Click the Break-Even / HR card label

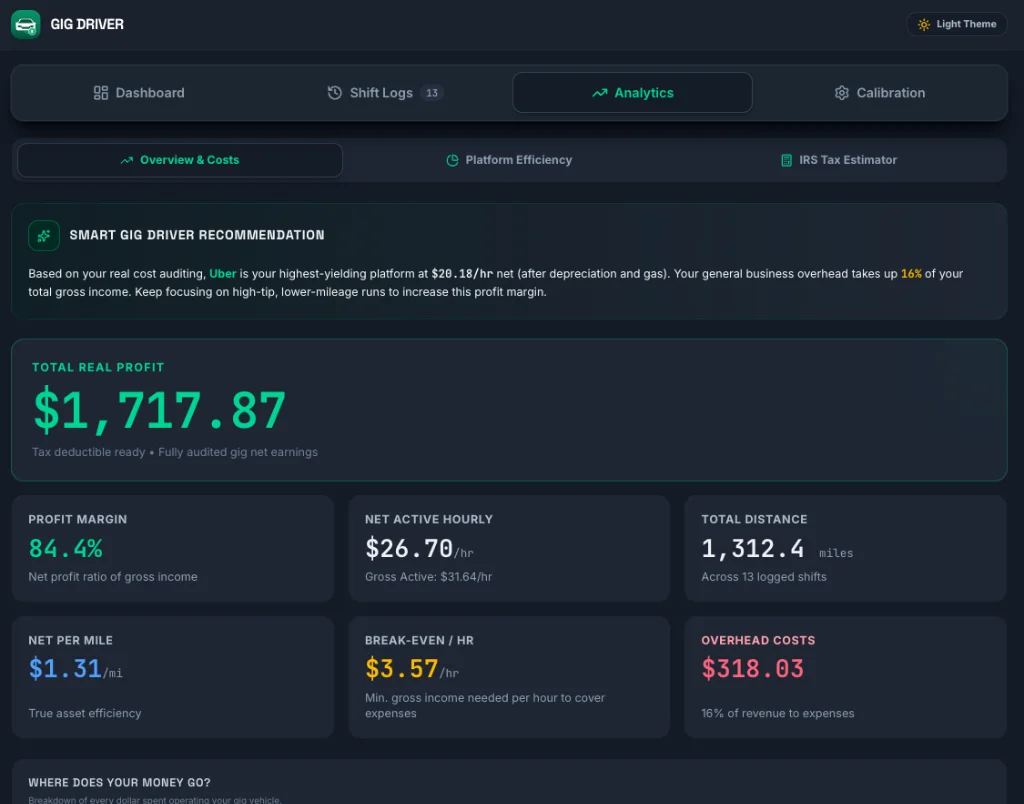419,641
